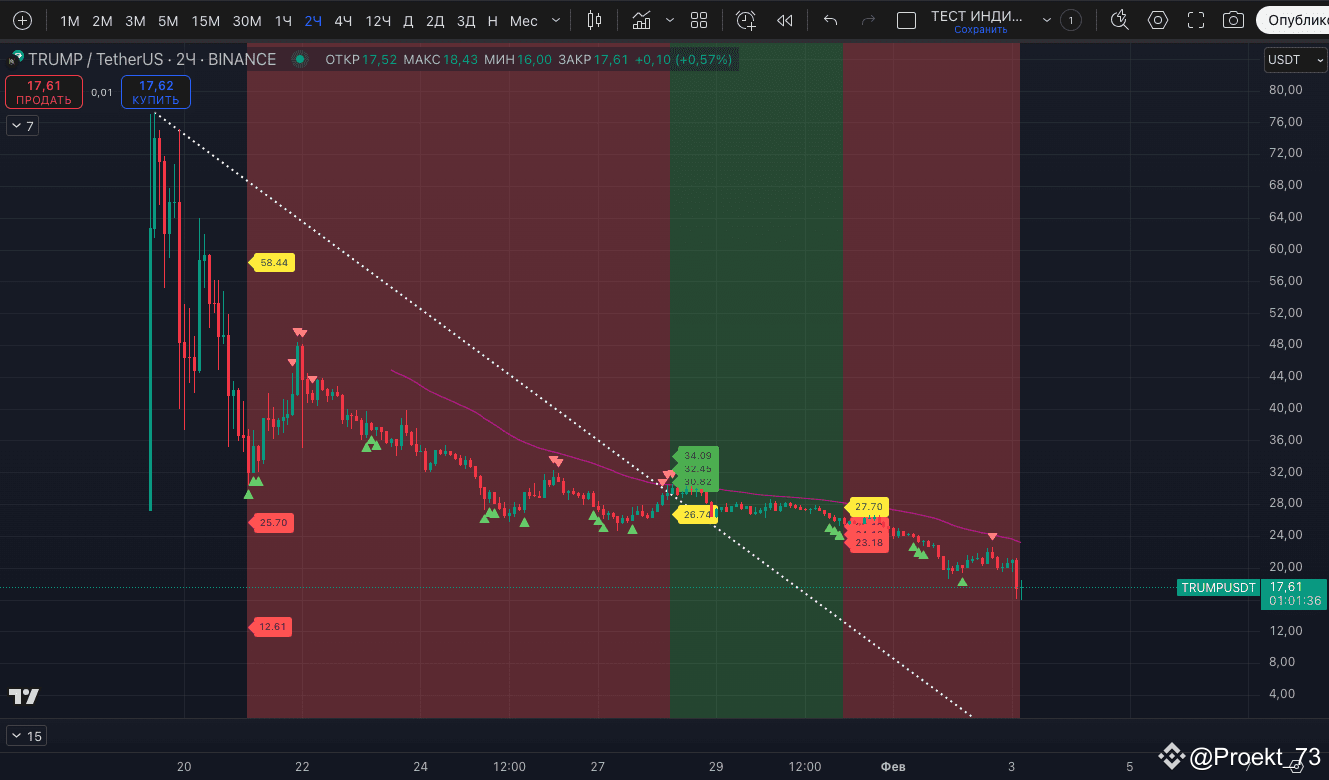This screenshot has height=780, width=1329.
Task: Select the 3M timeframe
Action: pyautogui.click(x=135, y=21)
